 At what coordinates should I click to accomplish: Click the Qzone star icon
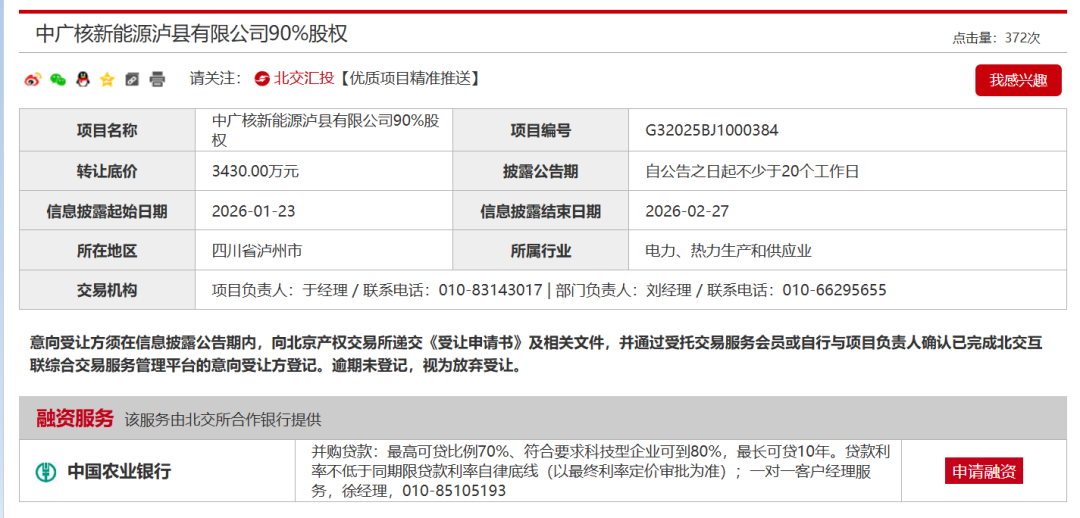tap(107, 79)
